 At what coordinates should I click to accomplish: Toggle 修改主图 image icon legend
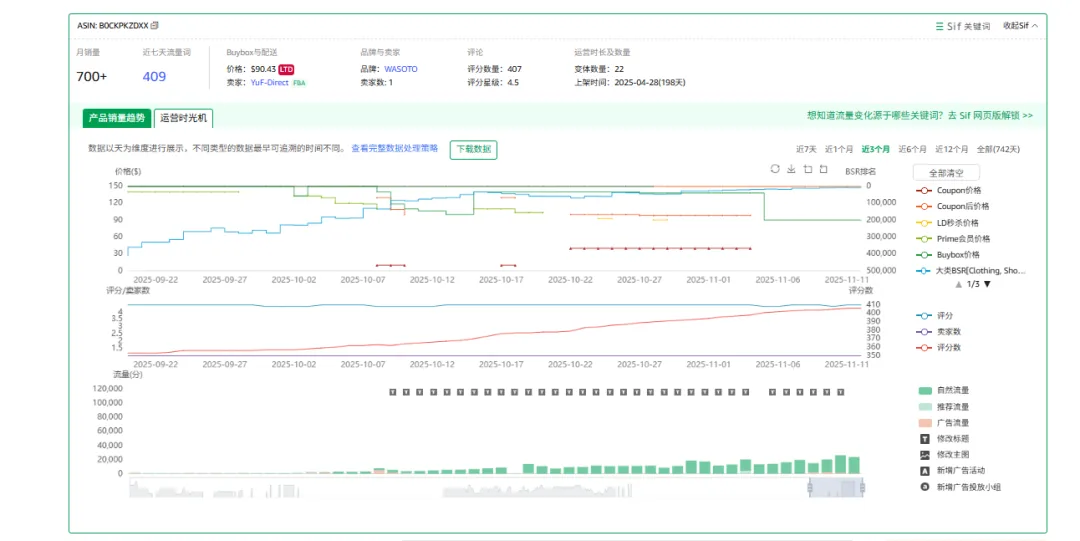(x=925, y=455)
